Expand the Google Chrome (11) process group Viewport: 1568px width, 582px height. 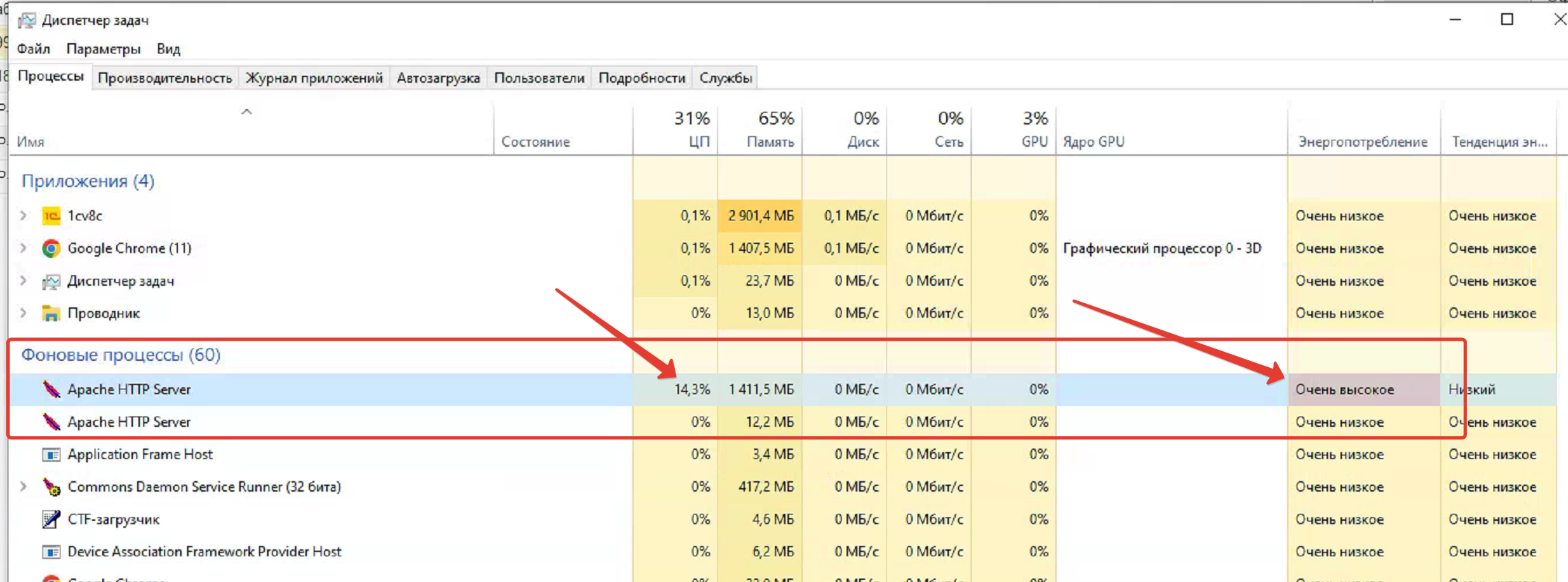point(24,248)
